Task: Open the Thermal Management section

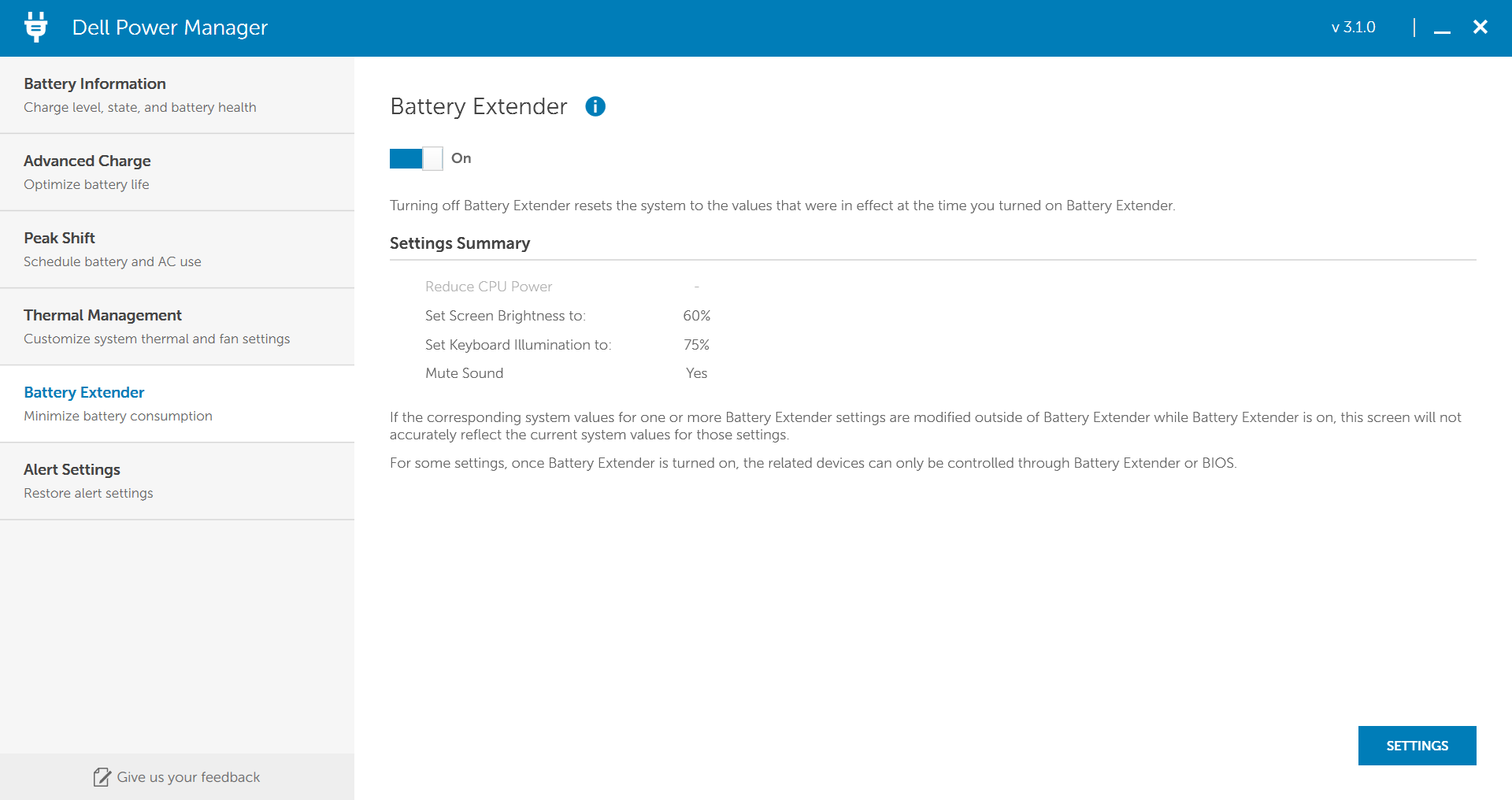Action: coord(177,326)
